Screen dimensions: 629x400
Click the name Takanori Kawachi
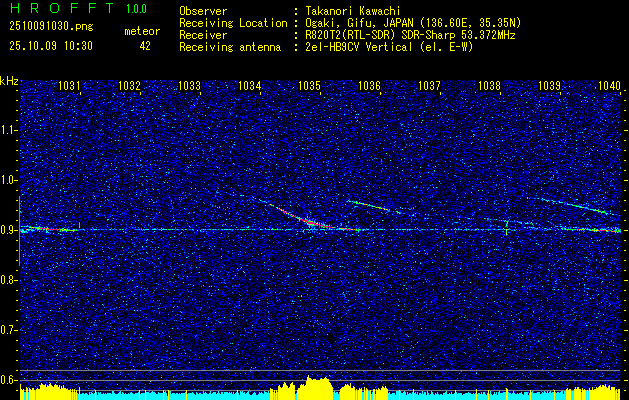click(x=353, y=11)
